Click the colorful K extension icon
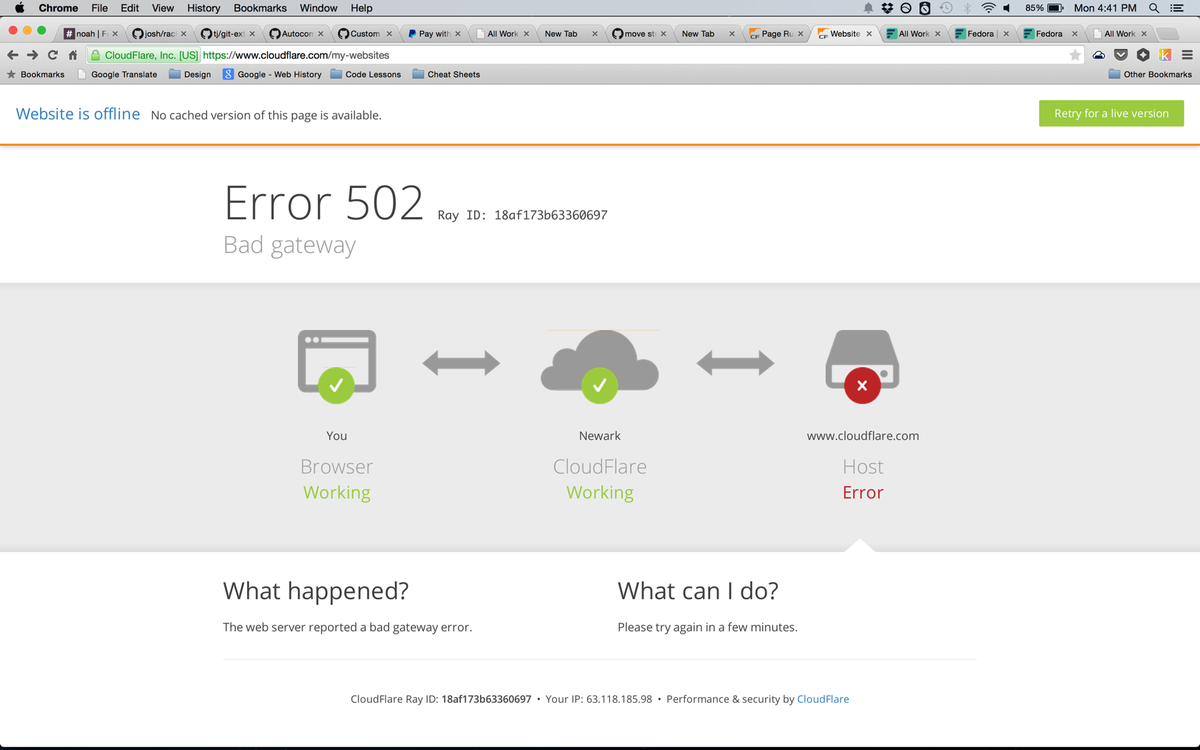The height and width of the screenshot is (750, 1200). (1165, 55)
